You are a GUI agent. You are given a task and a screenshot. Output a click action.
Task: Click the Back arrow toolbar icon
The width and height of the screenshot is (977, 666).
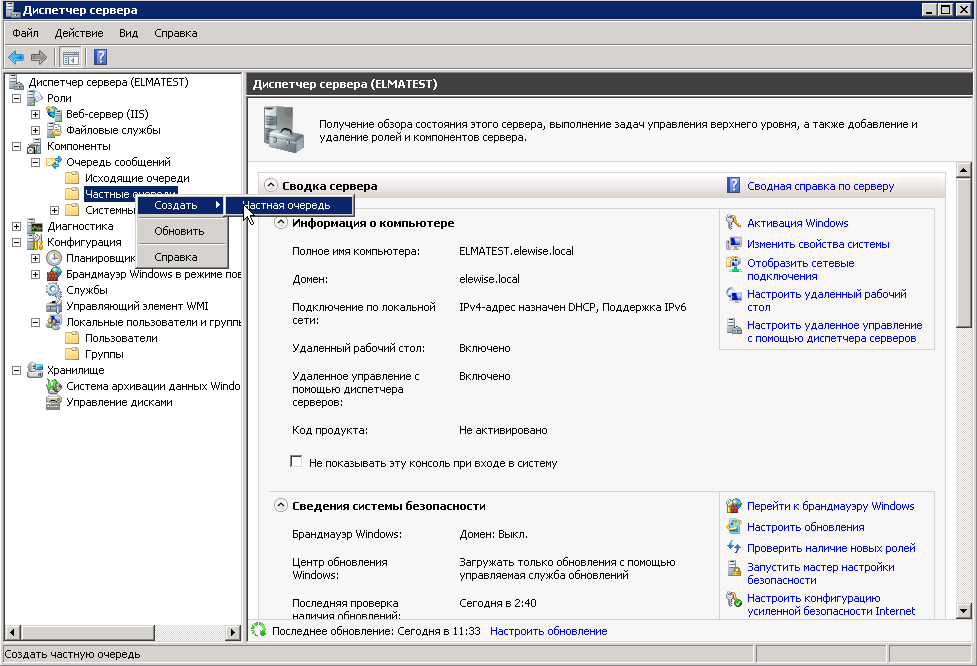tap(16, 57)
